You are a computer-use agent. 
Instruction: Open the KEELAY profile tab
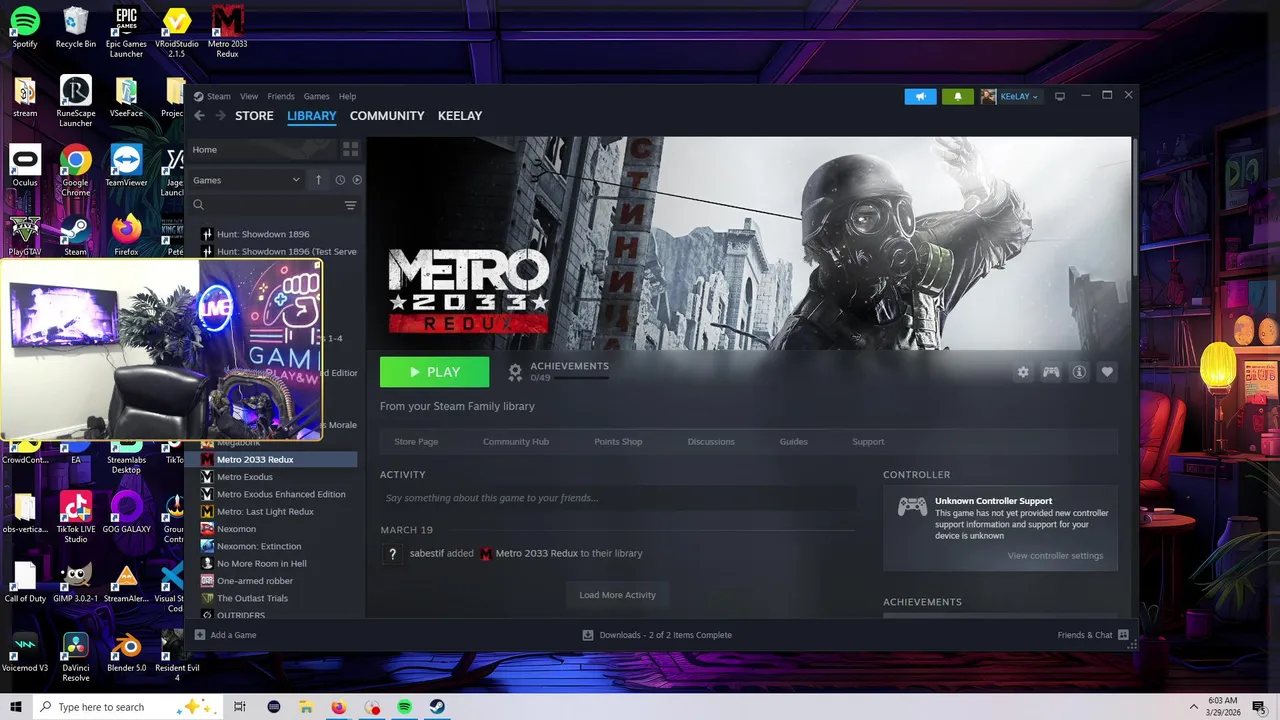[x=460, y=116]
